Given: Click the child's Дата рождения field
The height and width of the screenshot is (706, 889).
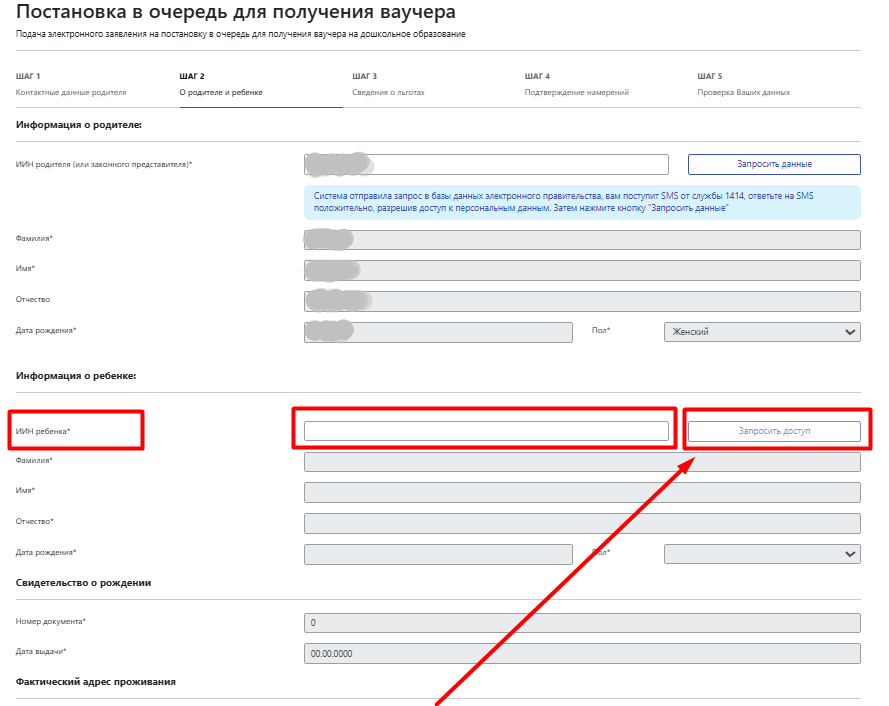Looking at the screenshot, I should click(438, 554).
